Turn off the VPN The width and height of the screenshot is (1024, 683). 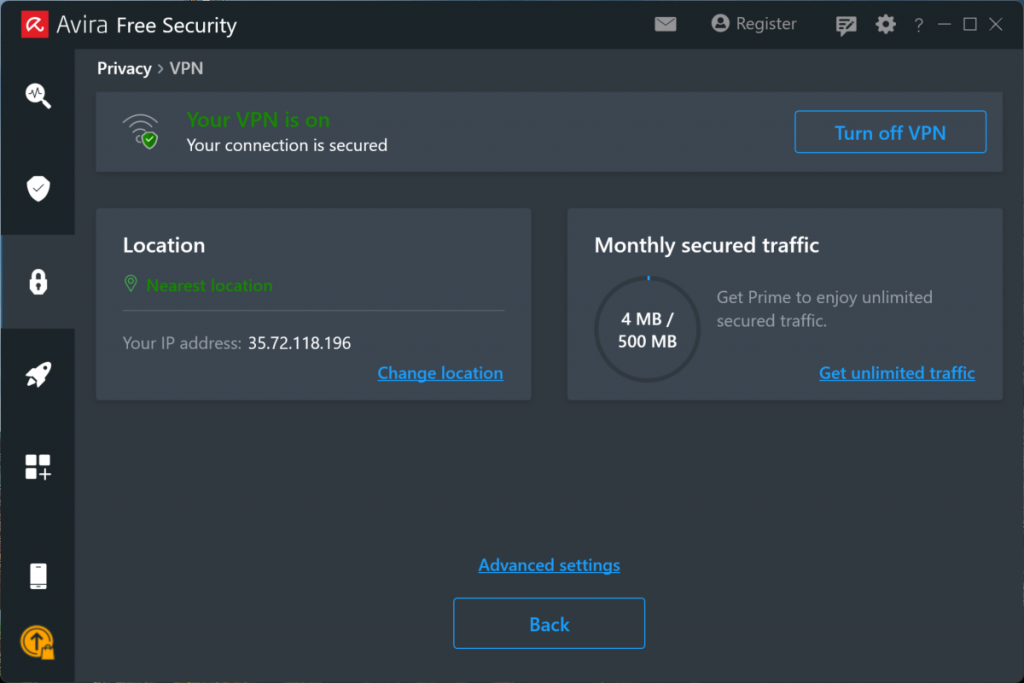(890, 132)
